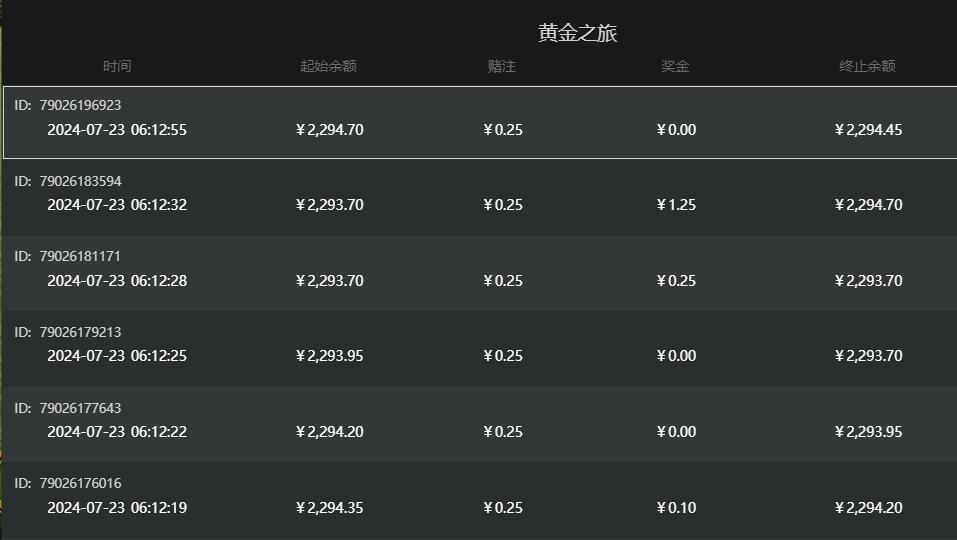
Task: Click the ¥2,294.35 starting balance
Action: pyautogui.click(x=329, y=508)
